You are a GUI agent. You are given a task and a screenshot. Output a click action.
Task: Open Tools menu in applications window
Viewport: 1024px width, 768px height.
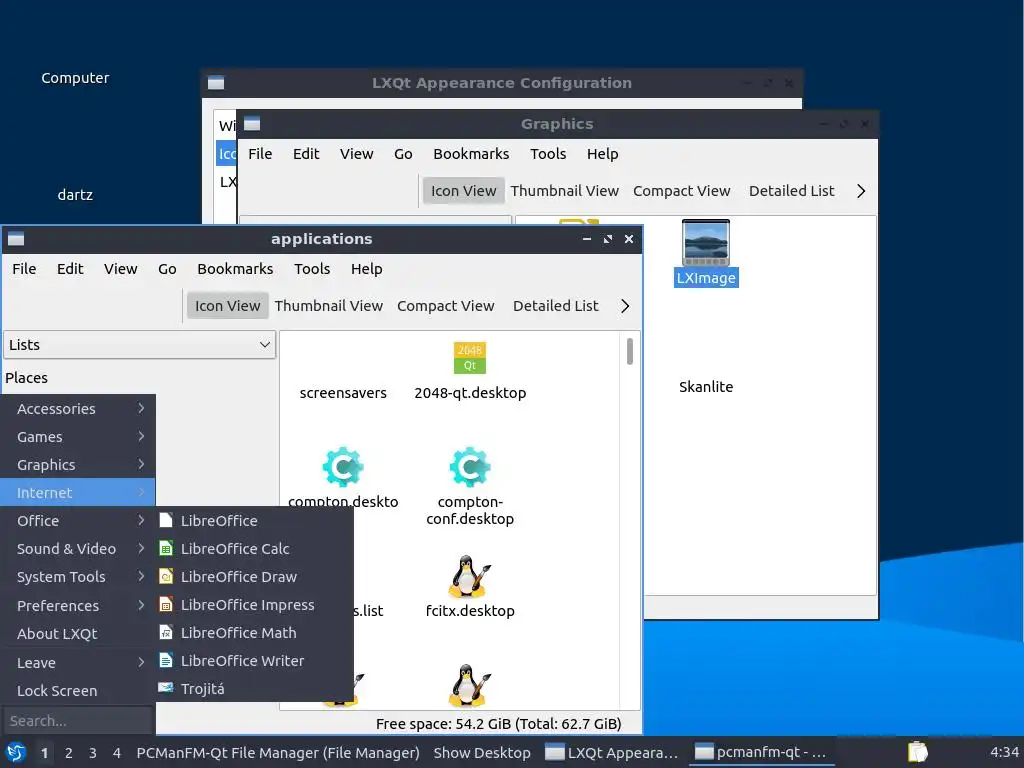click(x=312, y=269)
